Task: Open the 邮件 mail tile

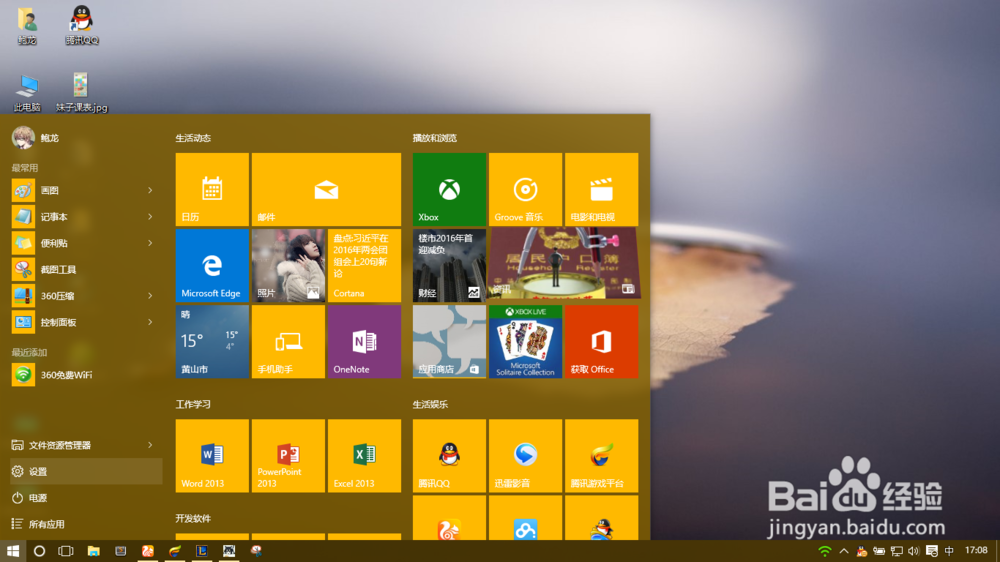Action: click(x=327, y=189)
